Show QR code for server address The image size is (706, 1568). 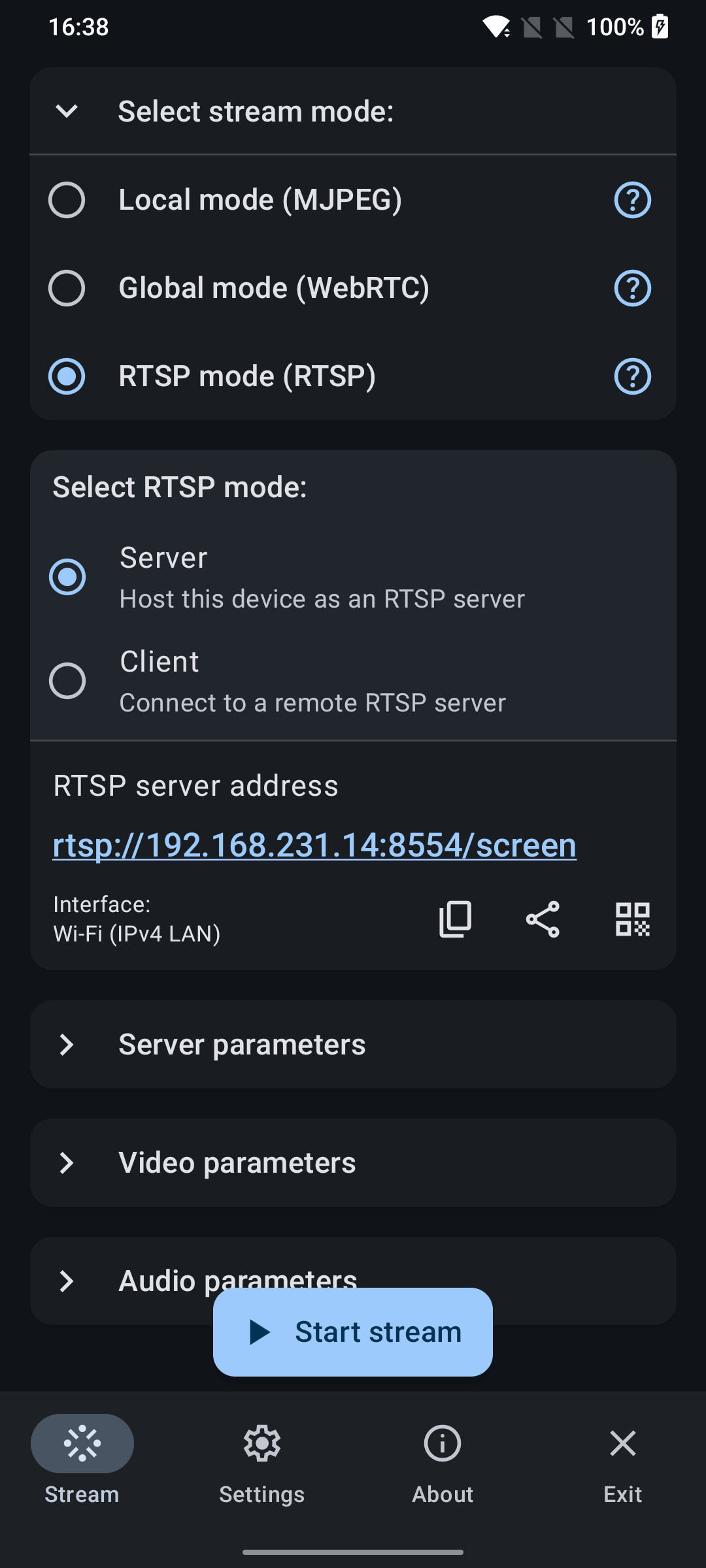pos(632,919)
